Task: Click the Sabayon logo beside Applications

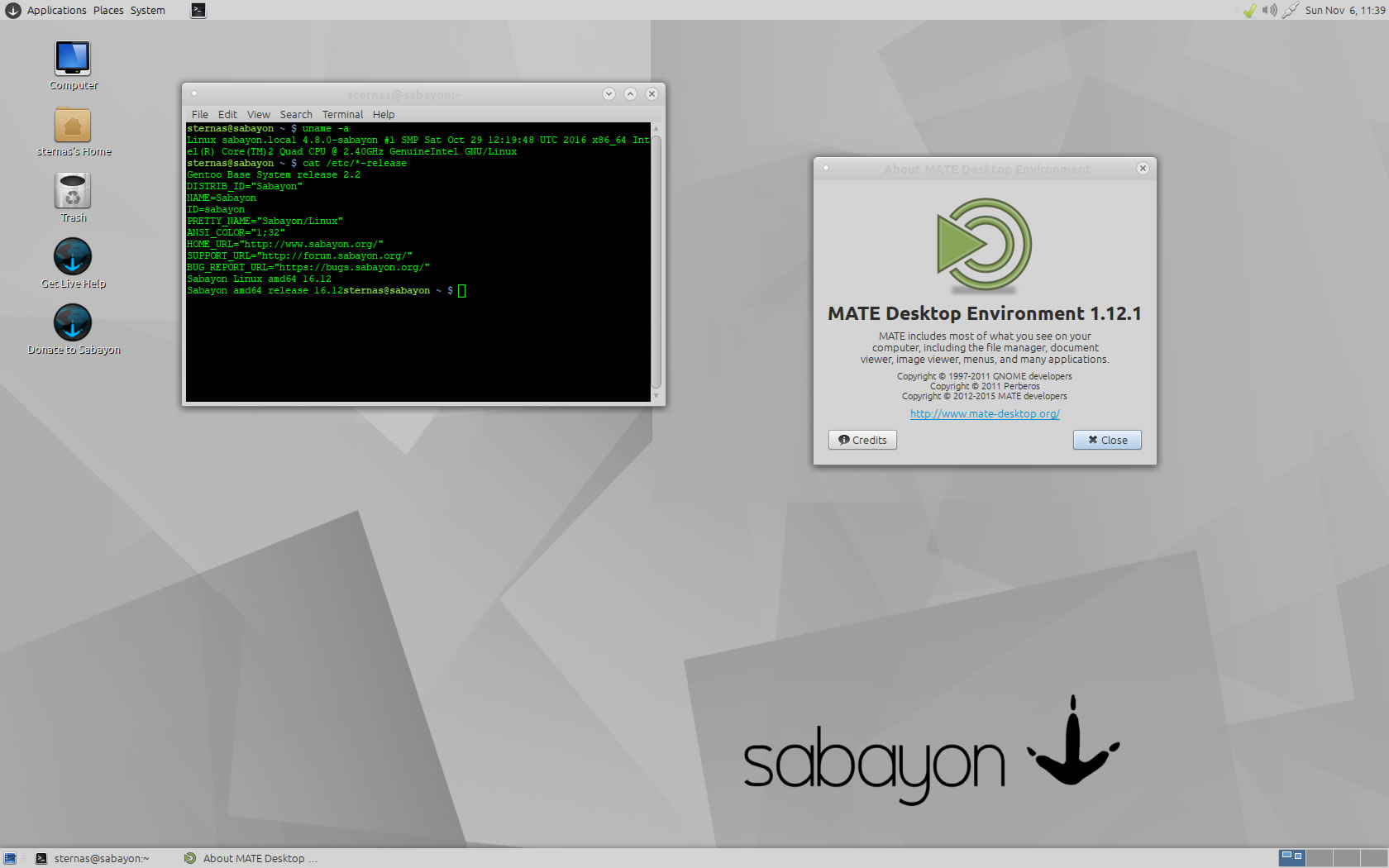Action: click(x=12, y=10)
